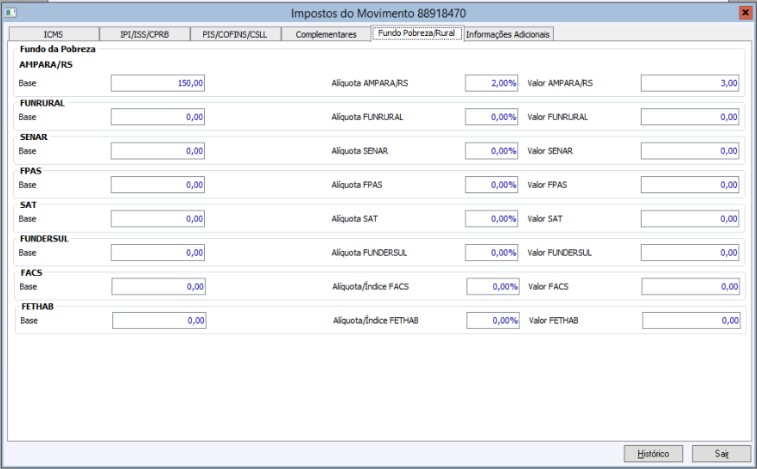Image resolution: width=757 pixels, height=469 pixels.
Task: Click the SAT section heading
Action: coord(28,205)
